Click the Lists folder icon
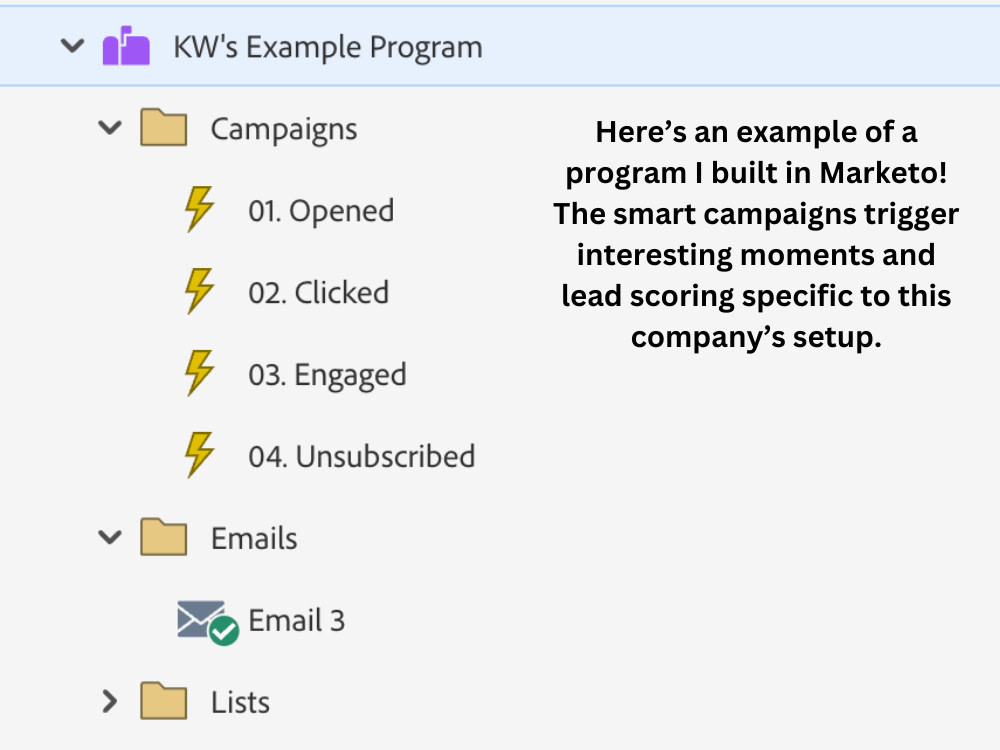This screenshot has height=750, width=1000. pos(163,701)
